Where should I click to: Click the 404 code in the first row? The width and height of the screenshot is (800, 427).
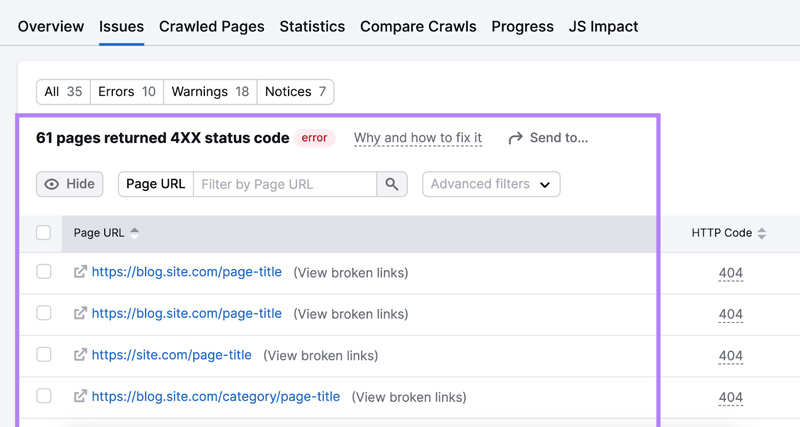(730, 273)
